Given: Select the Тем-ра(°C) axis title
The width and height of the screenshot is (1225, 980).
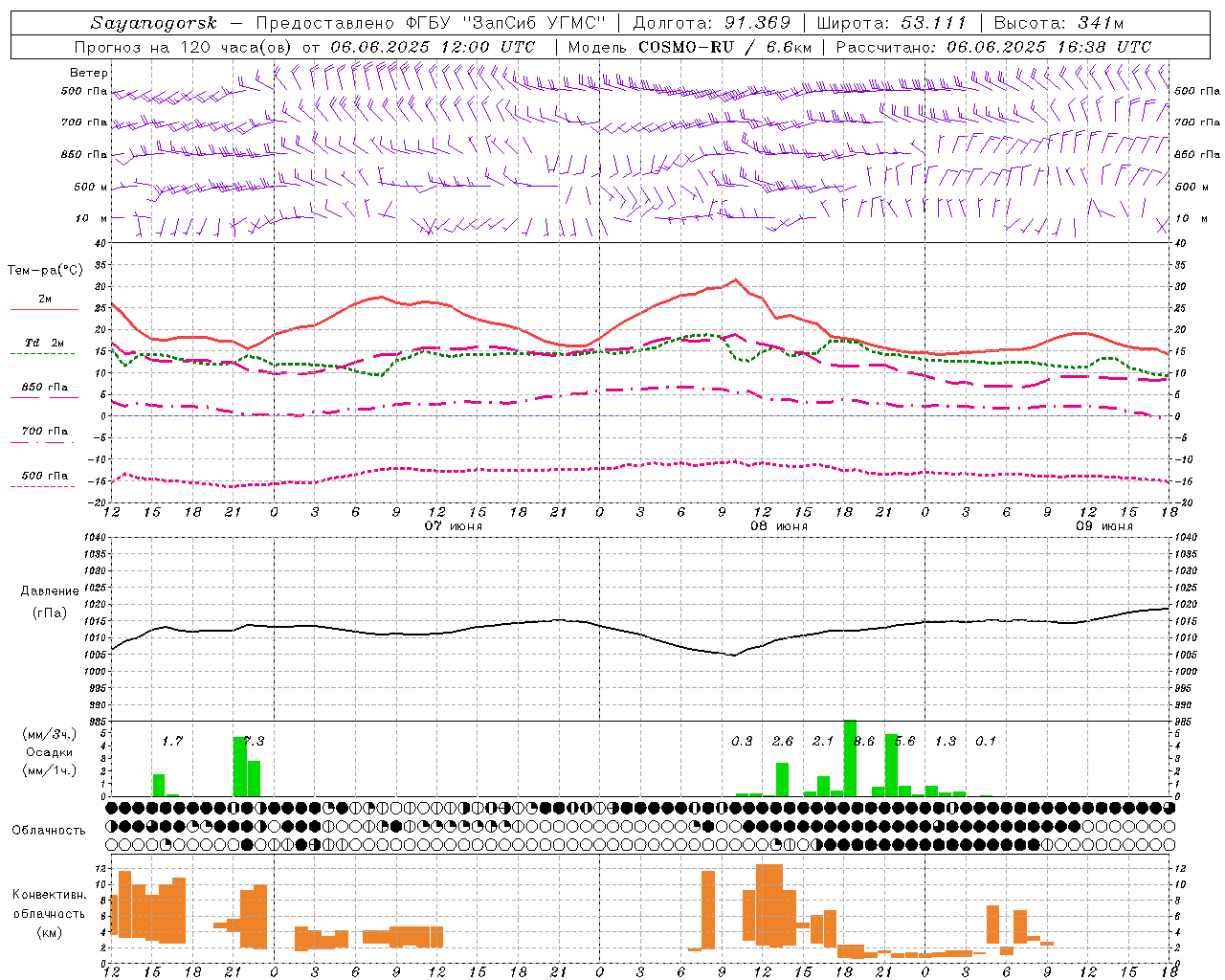Looking at the screenshot, I should click(45, 271).
